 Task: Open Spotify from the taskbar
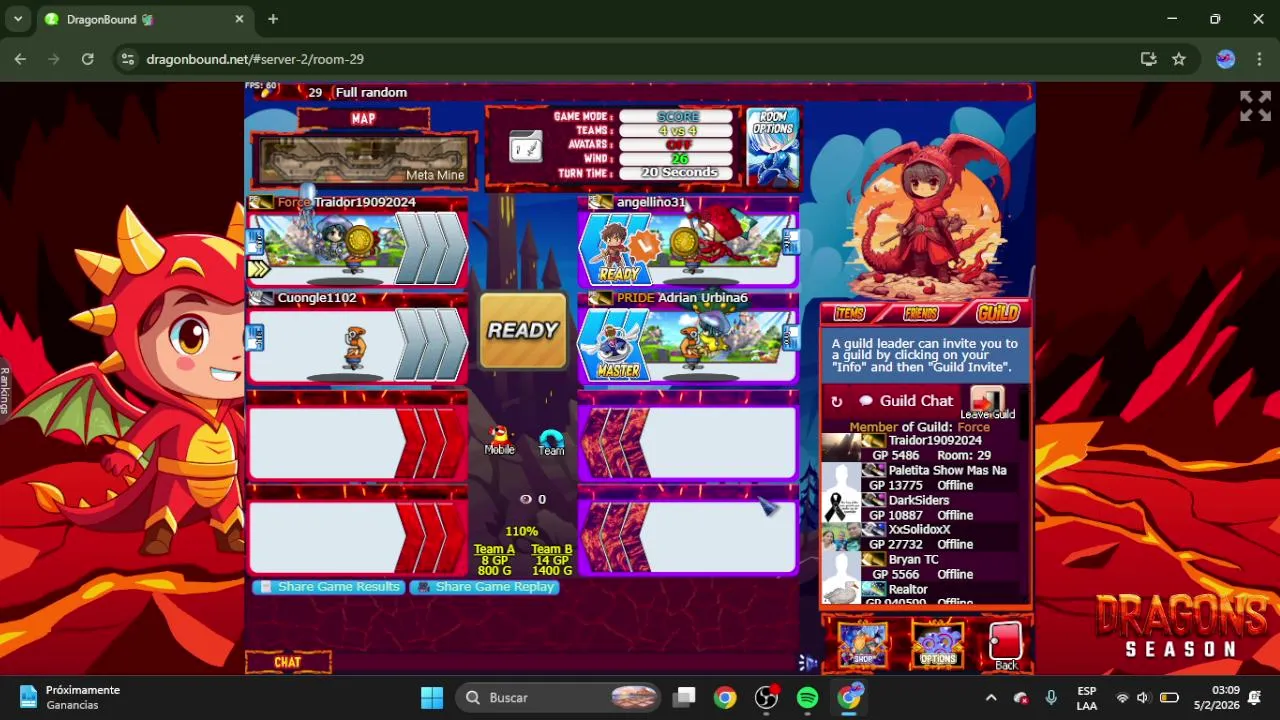point(807,697)
